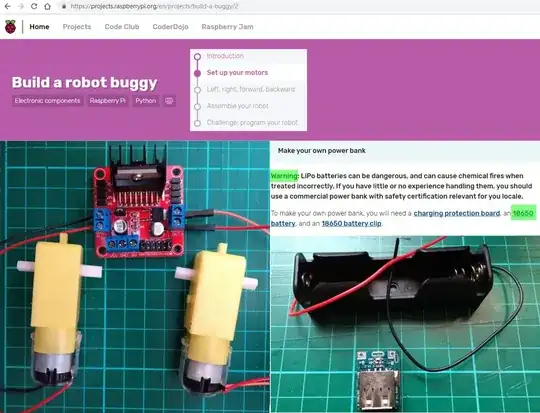Click the Build a robot buggy title
Viewport: 540px width, 413px height.
click(85, 83)
